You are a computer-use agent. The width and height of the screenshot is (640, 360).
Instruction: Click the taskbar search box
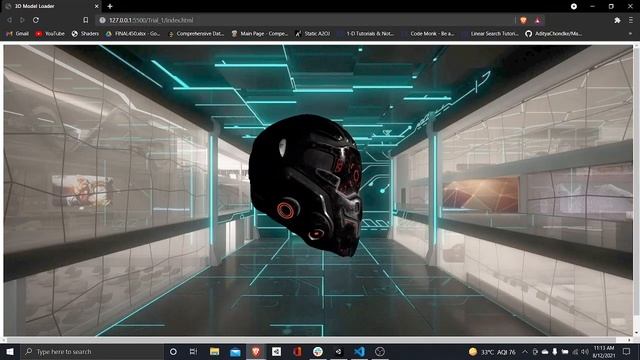[92, 351]
